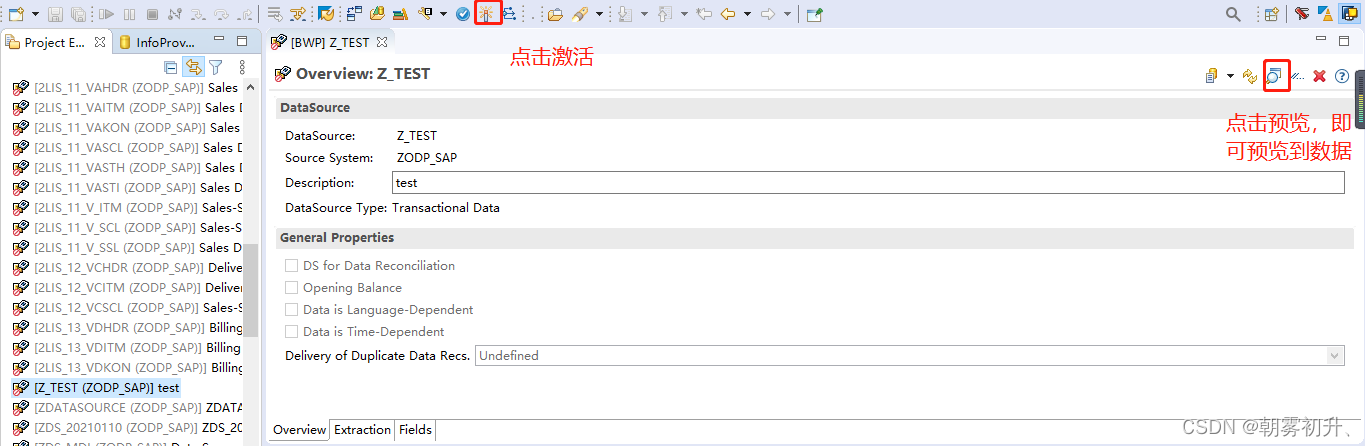1365x446 pixels.
Task: Click the New wizard toolbar icon
Action: 16,14
